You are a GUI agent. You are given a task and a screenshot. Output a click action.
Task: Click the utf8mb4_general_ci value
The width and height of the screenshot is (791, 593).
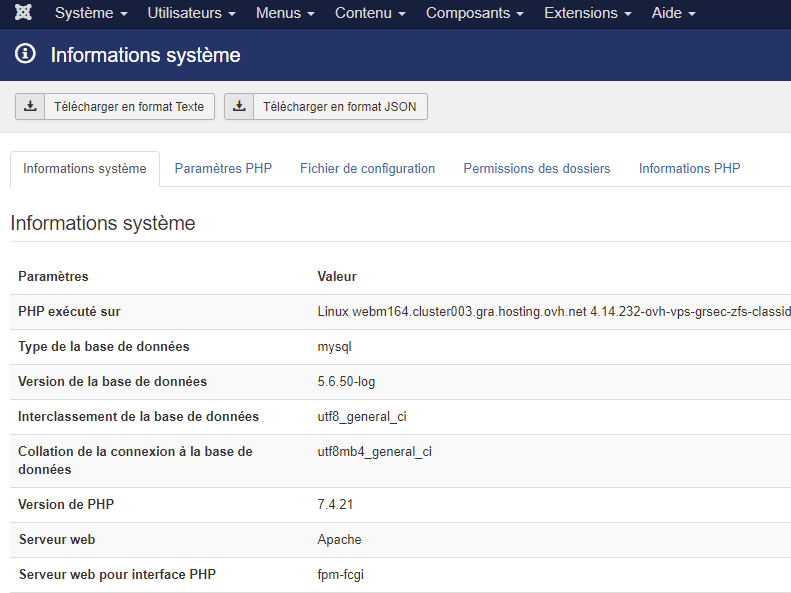coord(375,451)
